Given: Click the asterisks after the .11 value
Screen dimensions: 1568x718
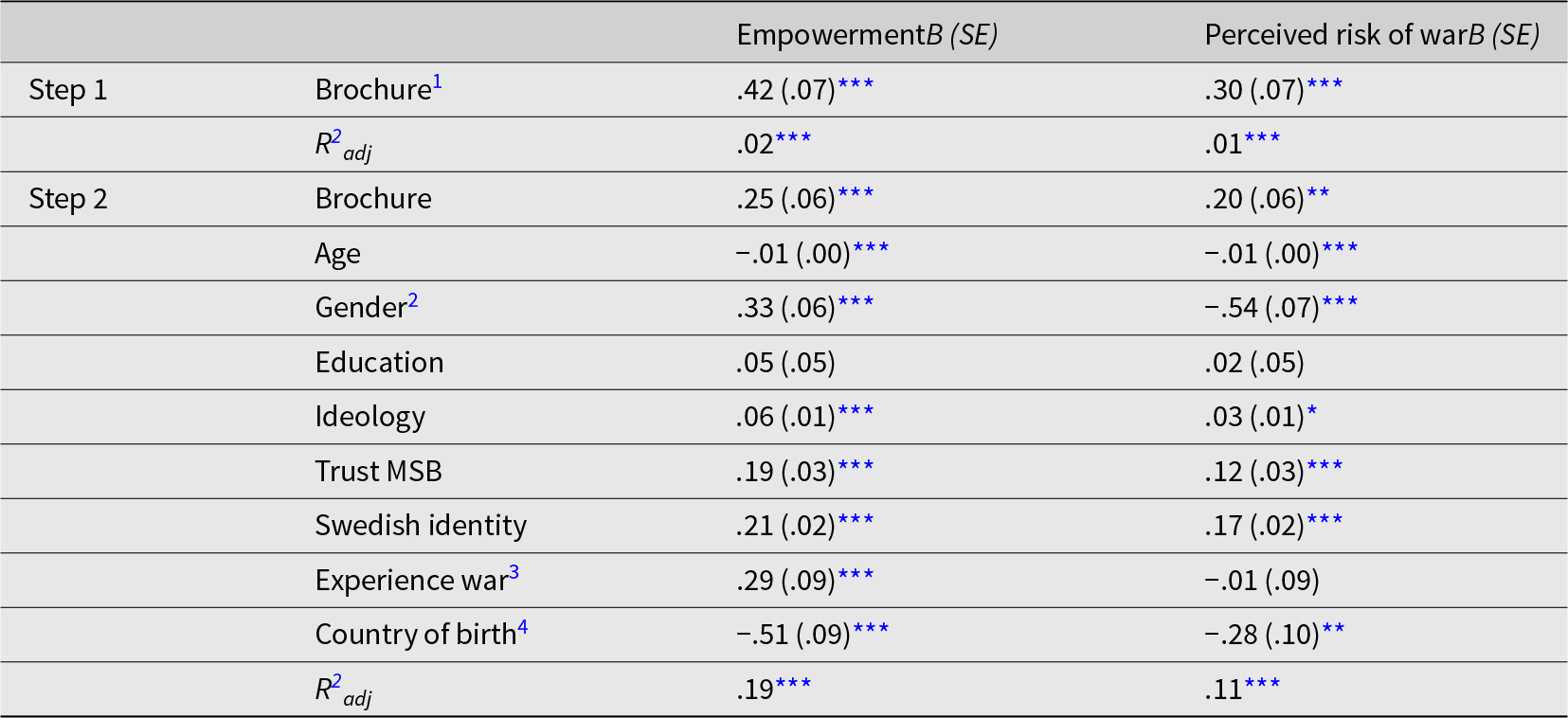Looking at the screenshot, I should 1262,685.
